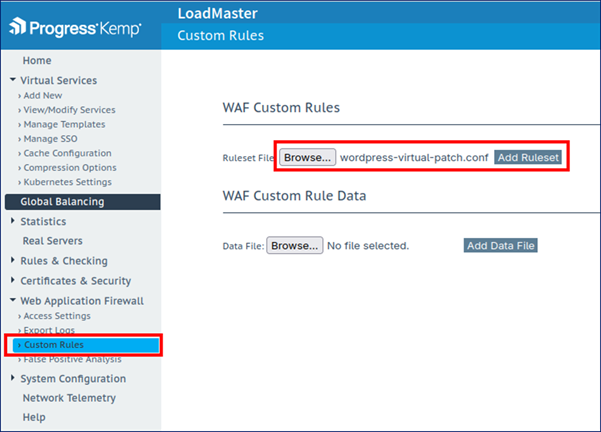Expand Rules & Checking arrow
This screenshot has height=432, width=601.
(13, 260)
